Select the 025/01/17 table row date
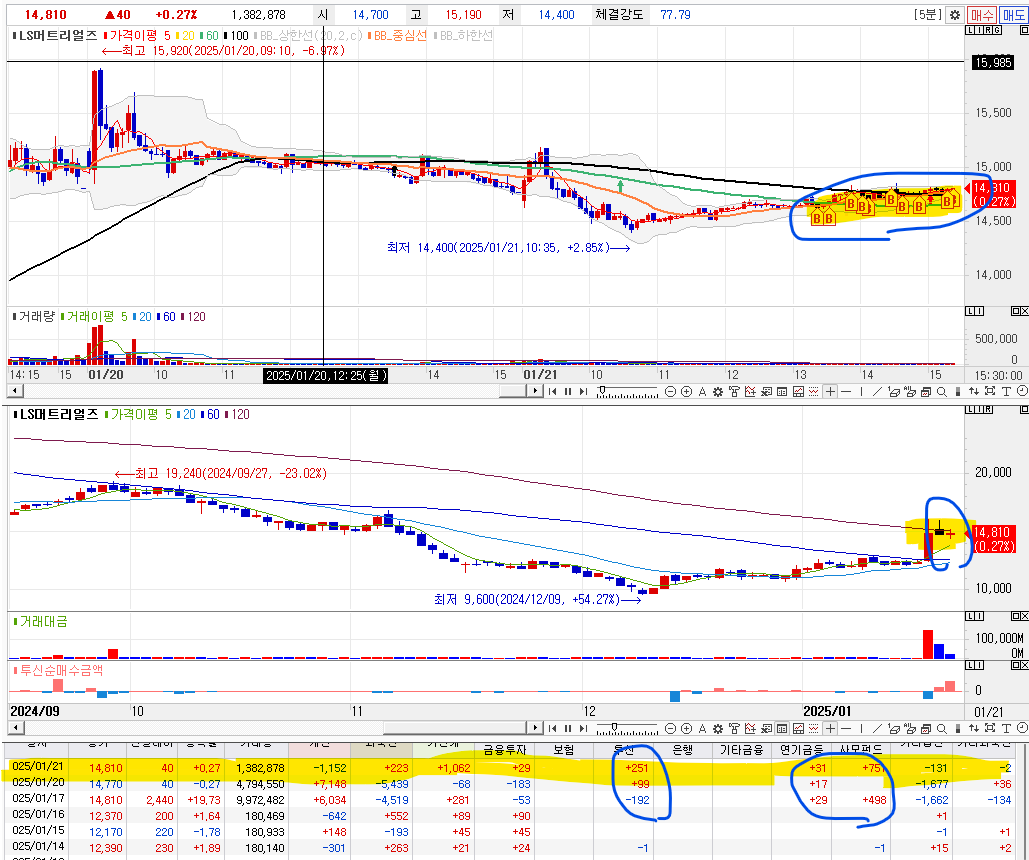Viewport: 1029px width, 860px height. (38, 800)
